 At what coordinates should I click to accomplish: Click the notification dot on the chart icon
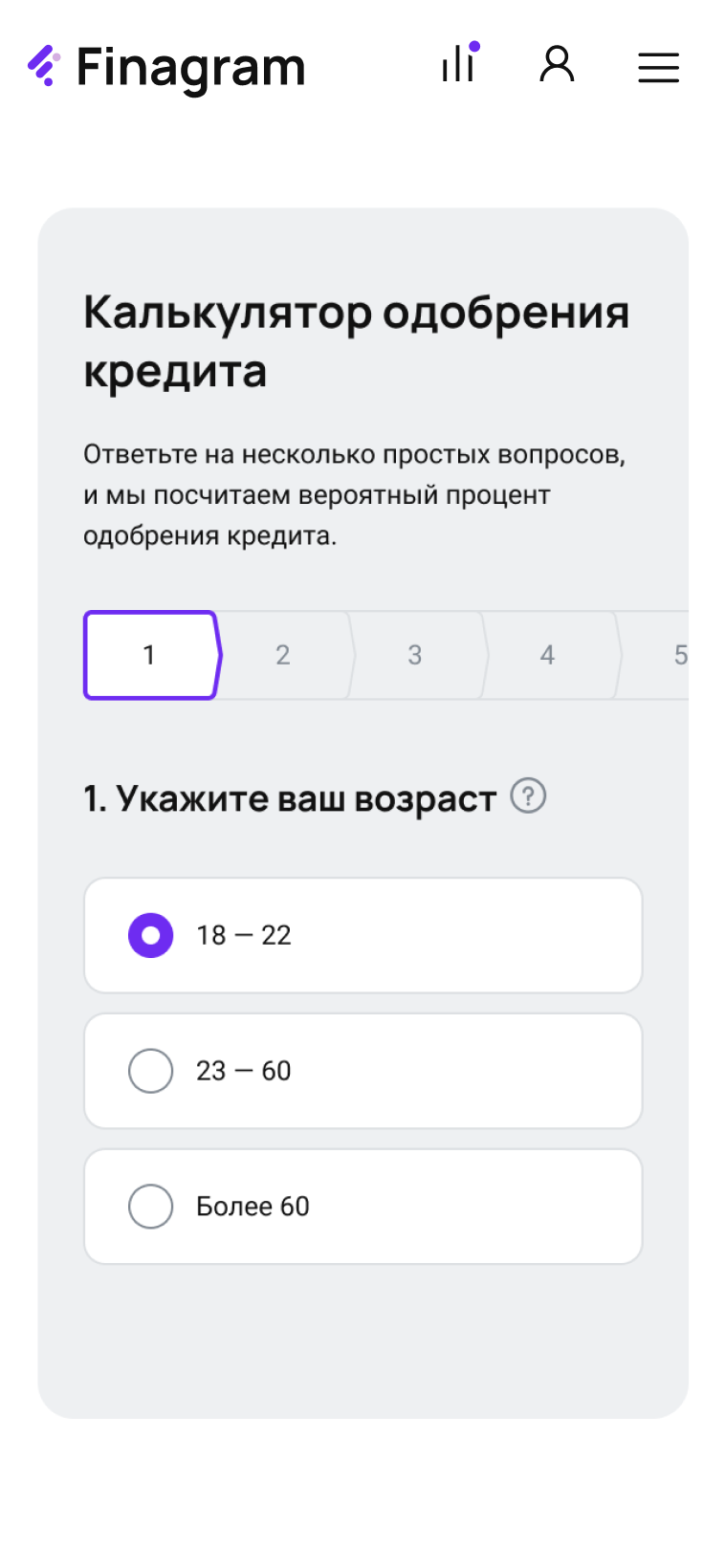pyautogui.click(x=475, y=43)
